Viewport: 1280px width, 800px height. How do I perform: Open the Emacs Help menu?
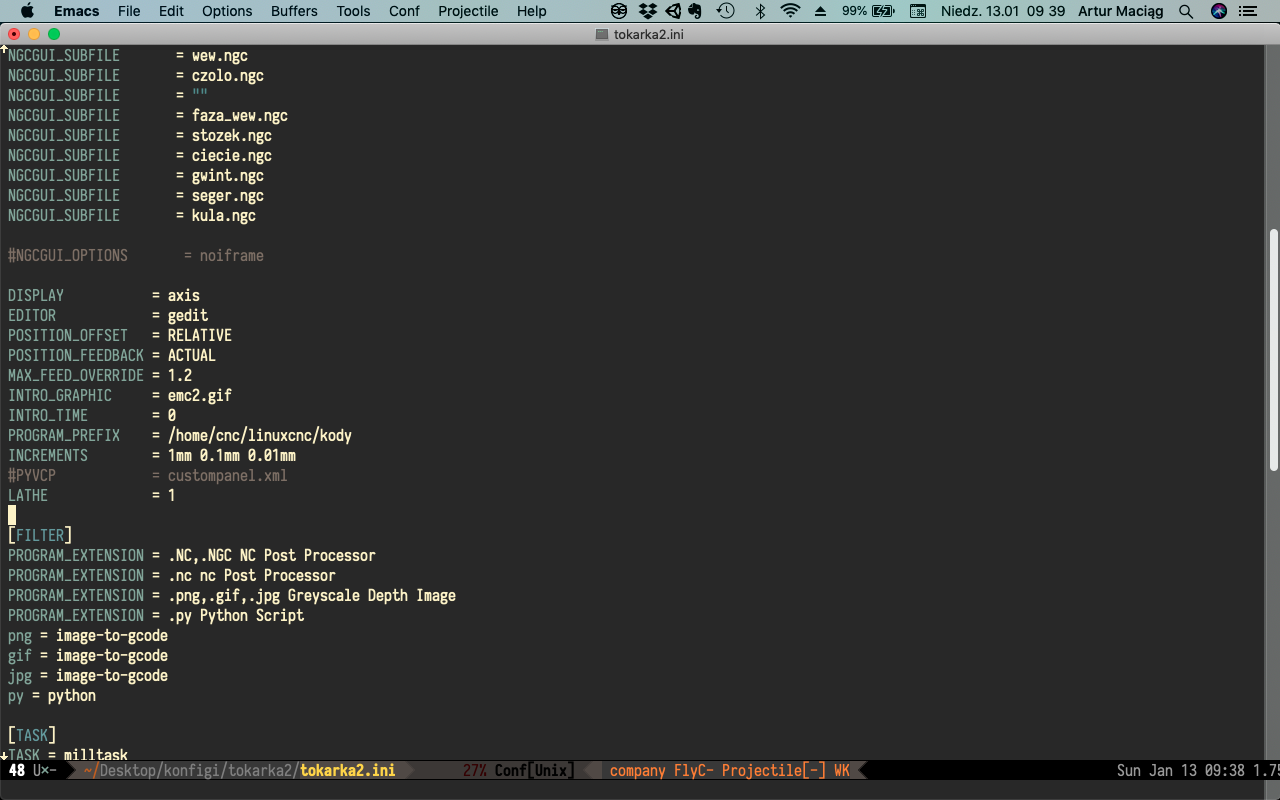coord(531,11)
